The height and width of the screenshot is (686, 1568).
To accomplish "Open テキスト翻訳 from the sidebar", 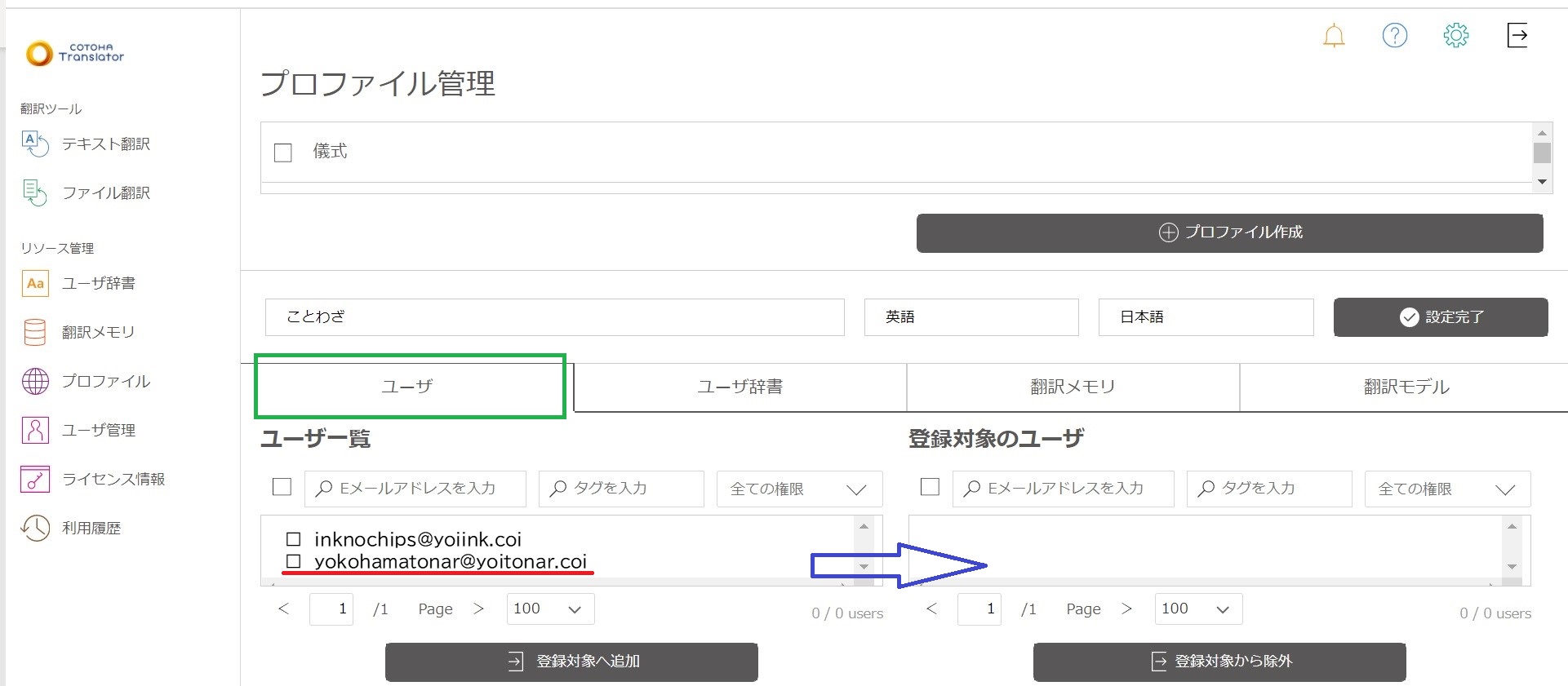I will click(x=105, y=144).
